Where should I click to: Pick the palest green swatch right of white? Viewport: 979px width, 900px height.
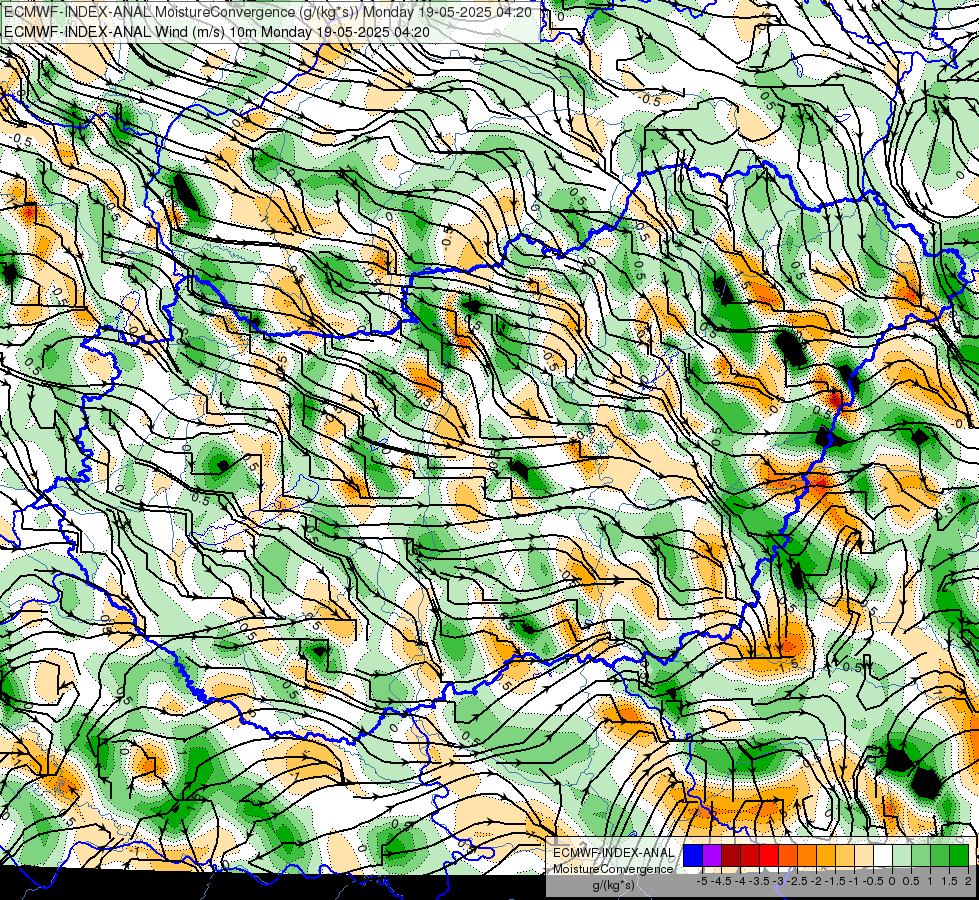[902, 856]
